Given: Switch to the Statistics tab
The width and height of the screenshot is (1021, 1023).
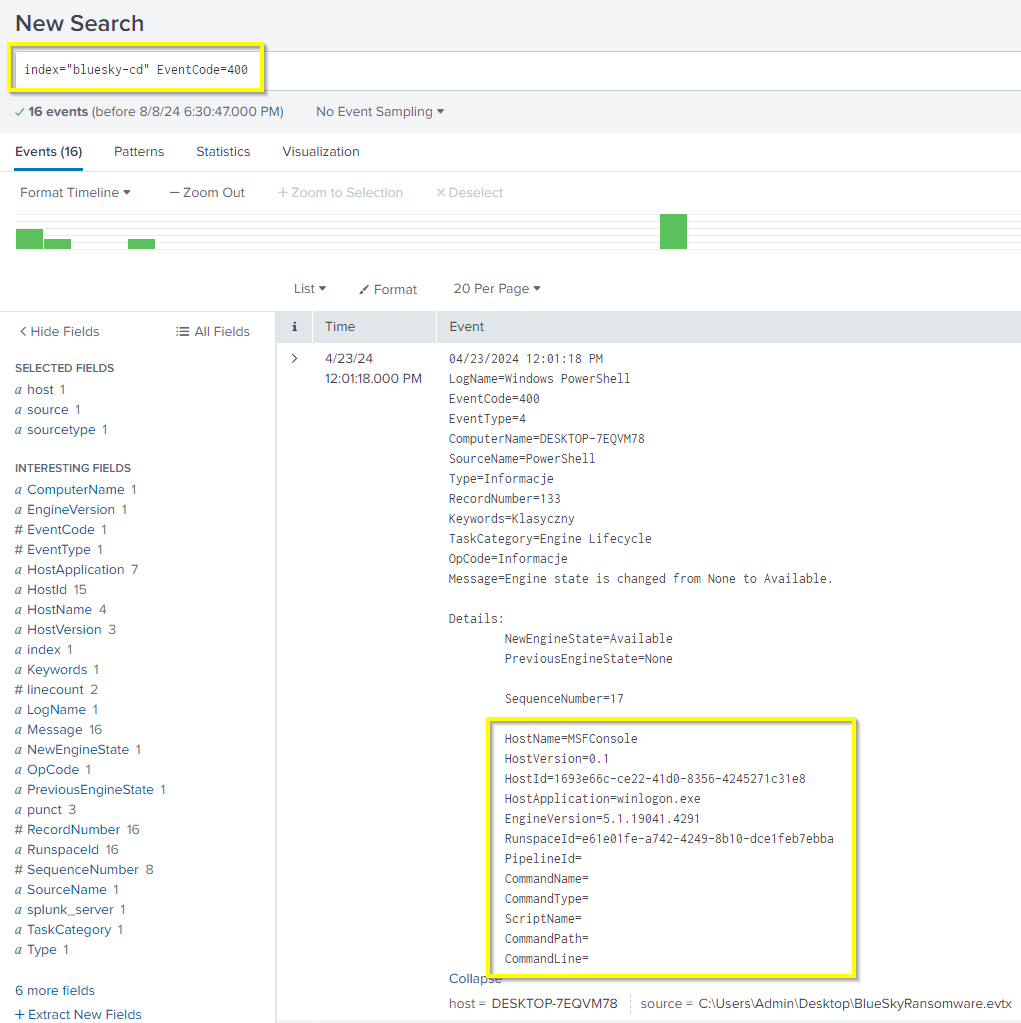Looking at the screenshot, I should (223, 152).
